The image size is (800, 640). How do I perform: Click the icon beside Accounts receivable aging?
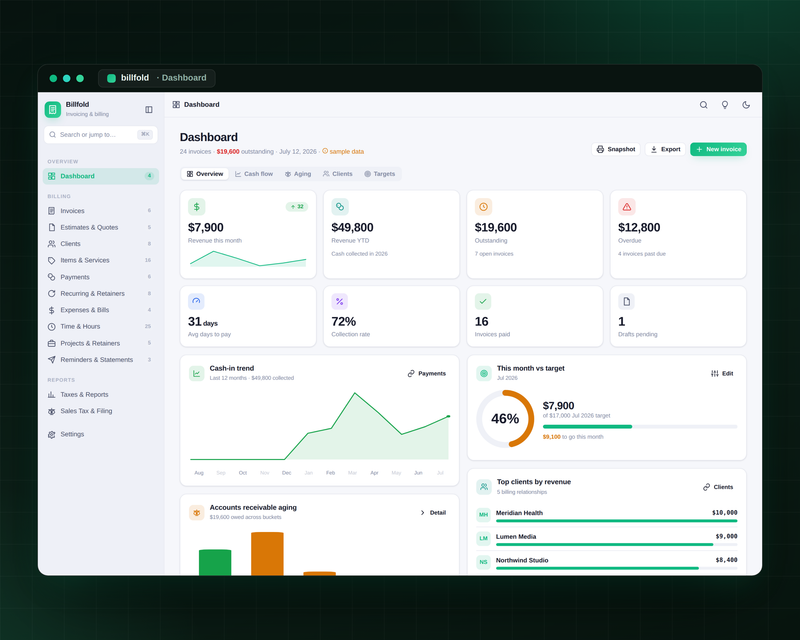pyautogui.click(x=196, y=512)
